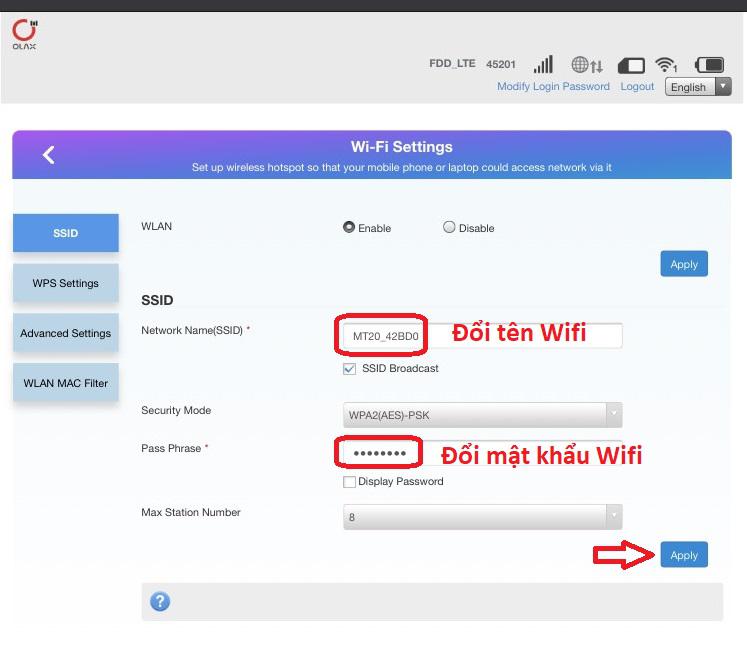
Task: Click the battery level icon
Action: pos(709,65)
